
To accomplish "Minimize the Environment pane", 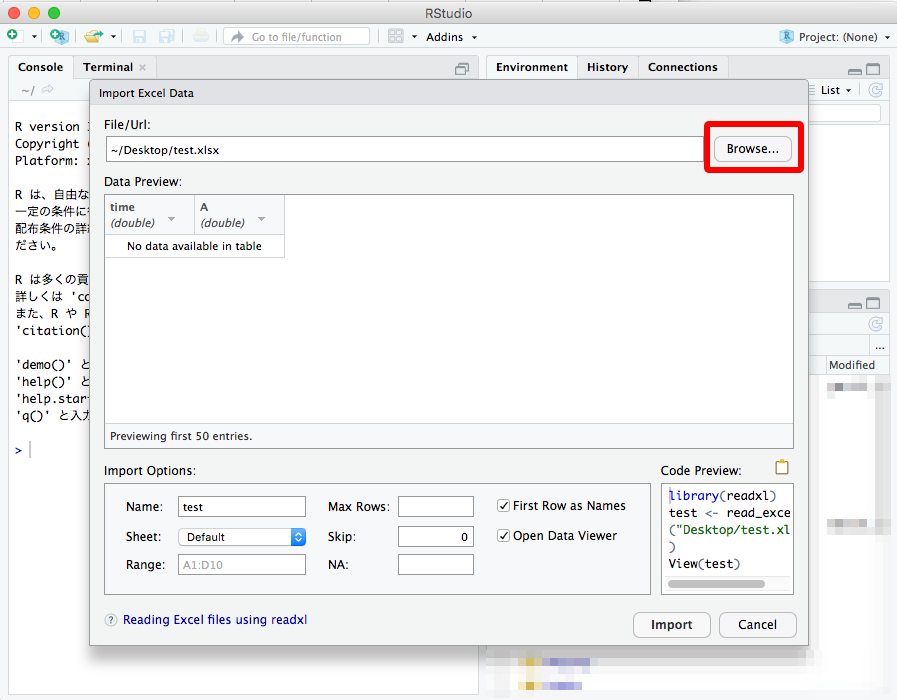I will tap(855, 70).
